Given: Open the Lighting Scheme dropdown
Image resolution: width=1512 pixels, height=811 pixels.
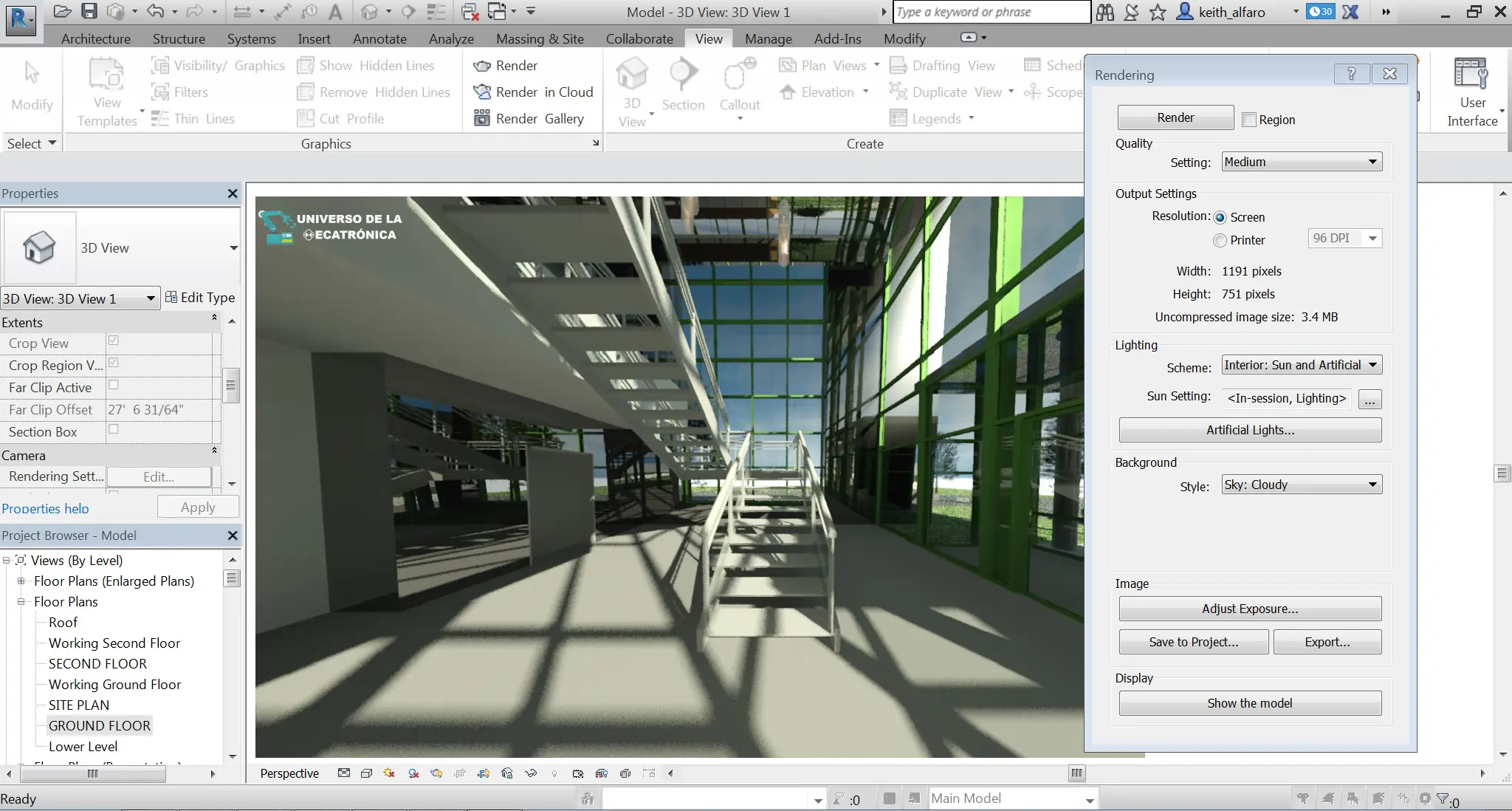Looking at the screenshot, I should [1302, 365].
